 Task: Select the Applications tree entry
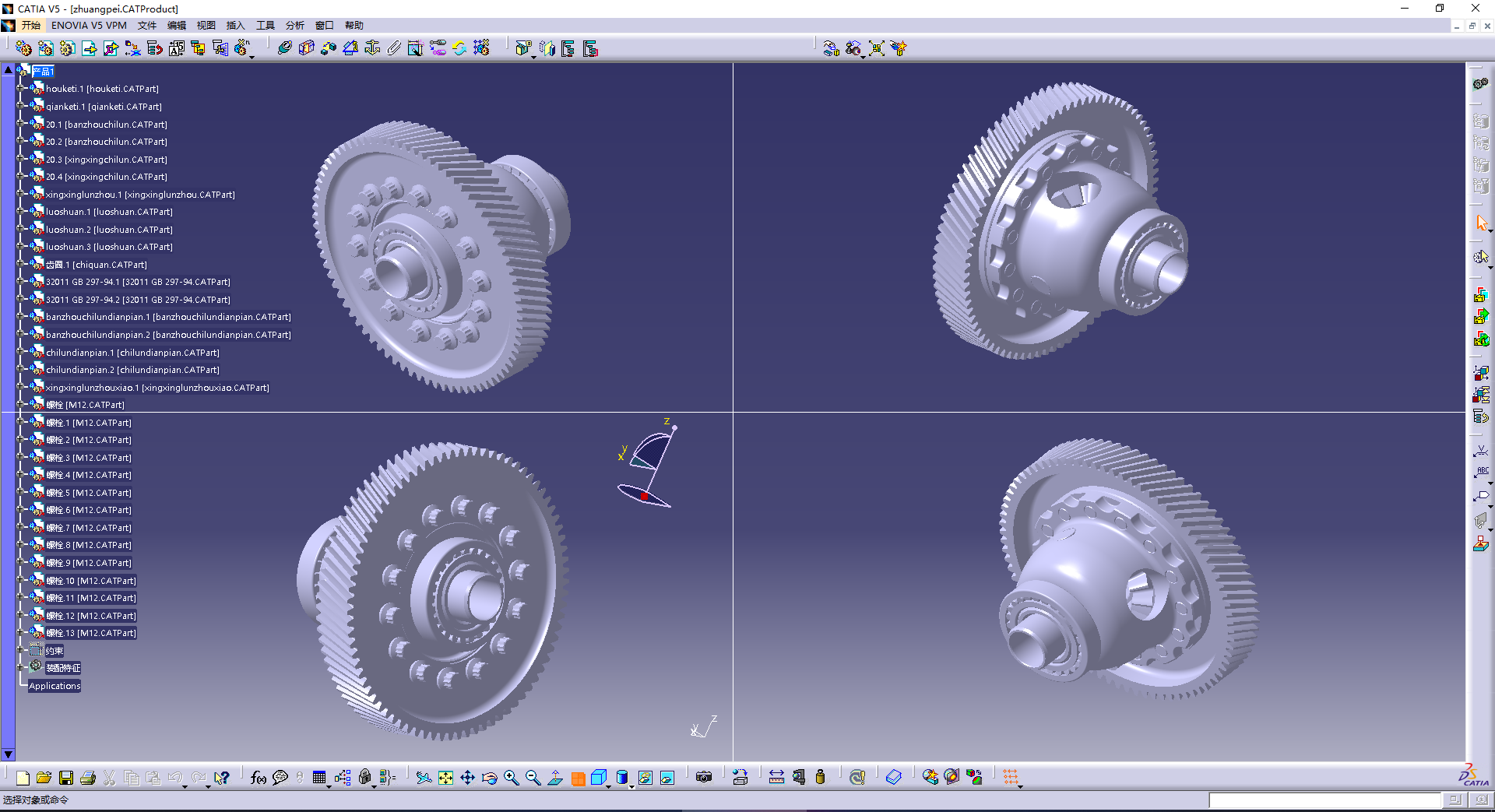(55, 686)
